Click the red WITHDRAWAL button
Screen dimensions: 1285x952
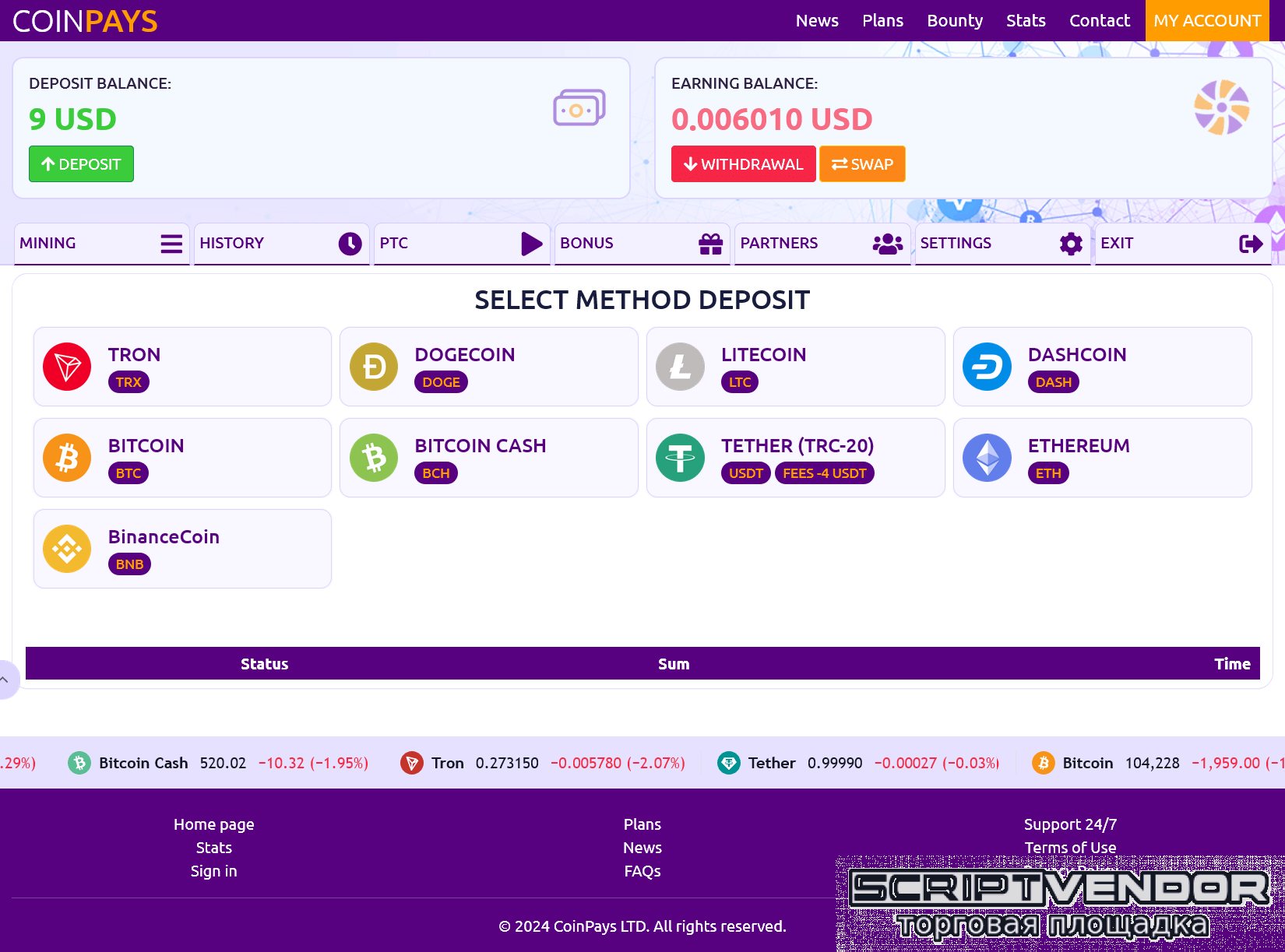point(744,164)
